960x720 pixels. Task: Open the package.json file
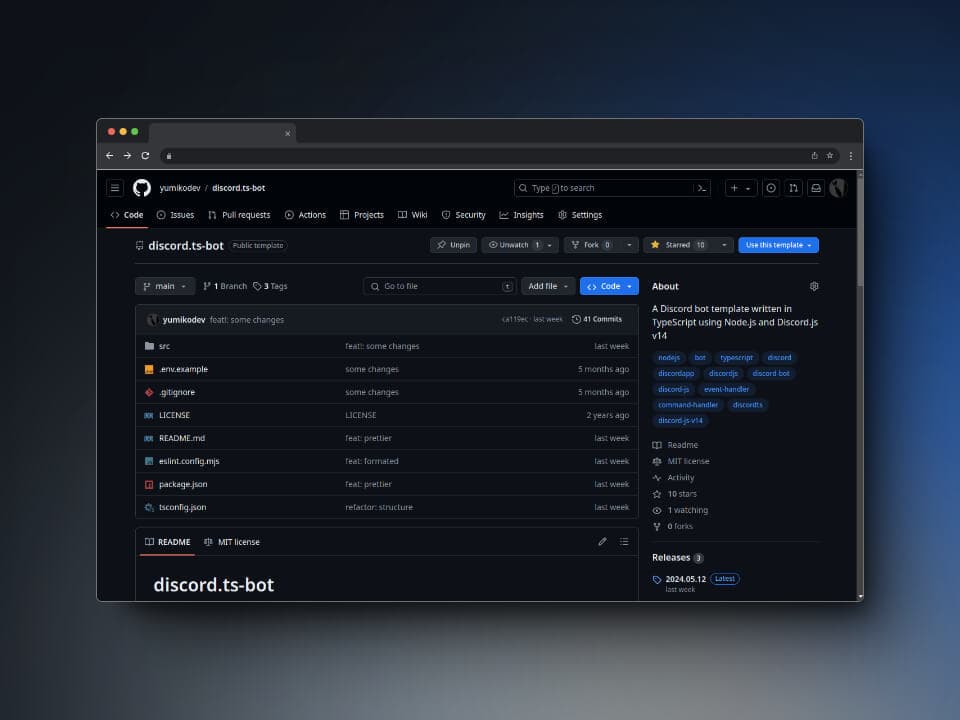coord(183,484)
